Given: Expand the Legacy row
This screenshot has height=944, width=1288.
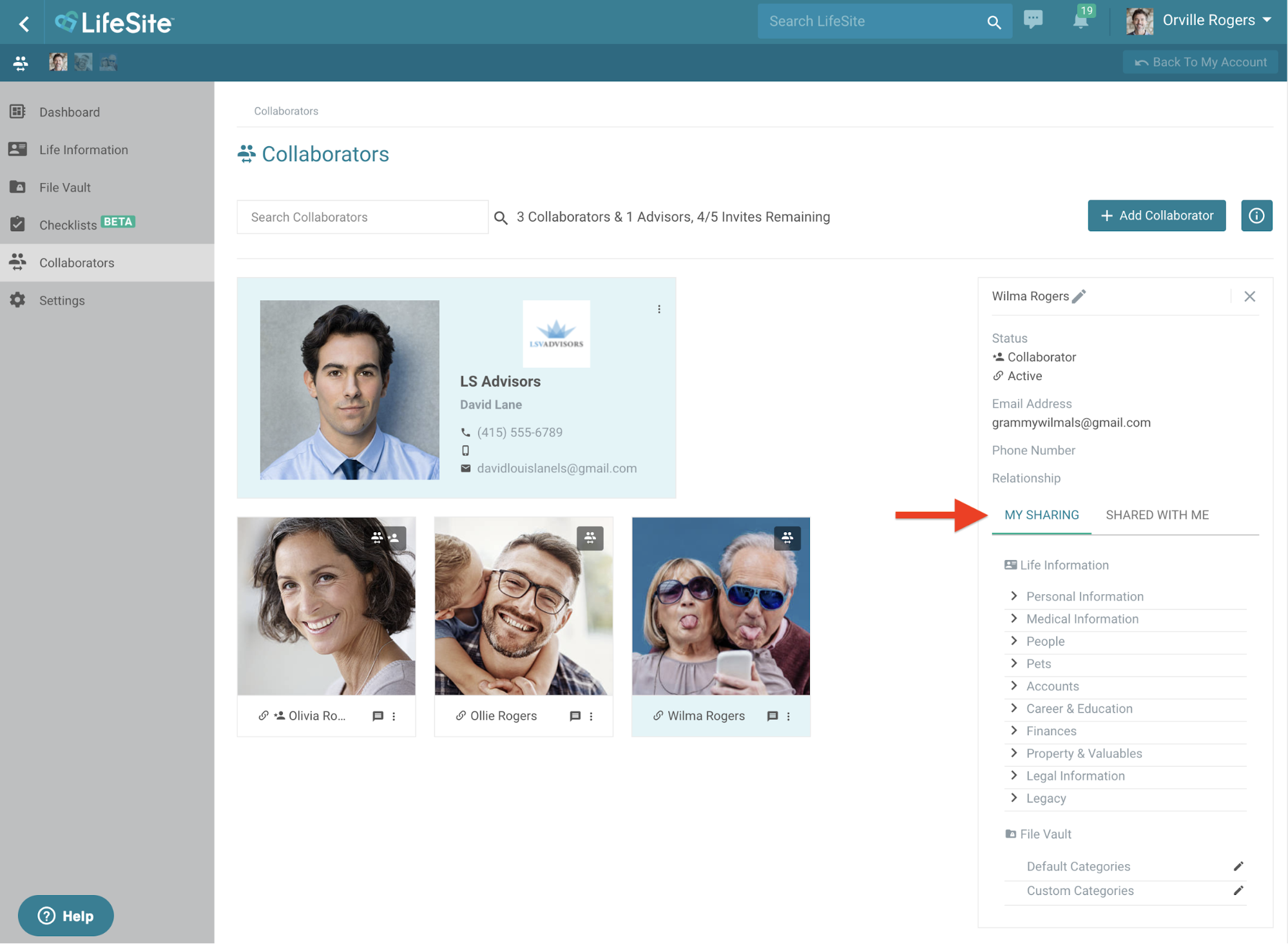Looking at the screenshot, I should pyautogui.click(x=1125, y=799).
